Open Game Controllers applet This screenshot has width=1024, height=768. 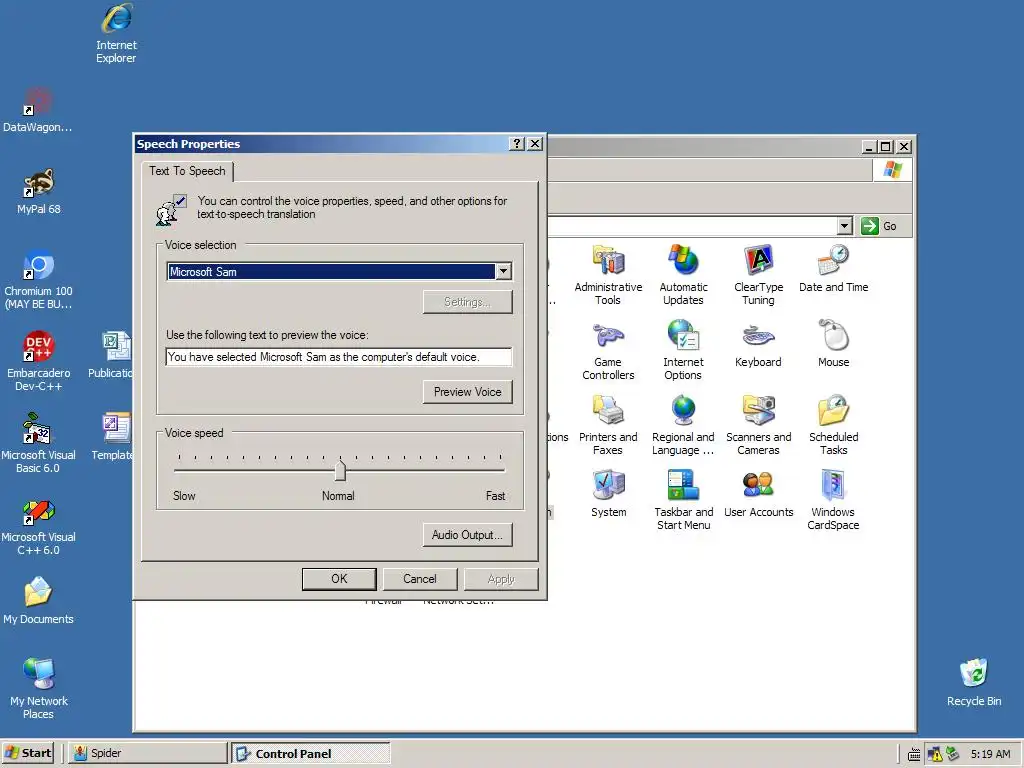coord(608,350)
